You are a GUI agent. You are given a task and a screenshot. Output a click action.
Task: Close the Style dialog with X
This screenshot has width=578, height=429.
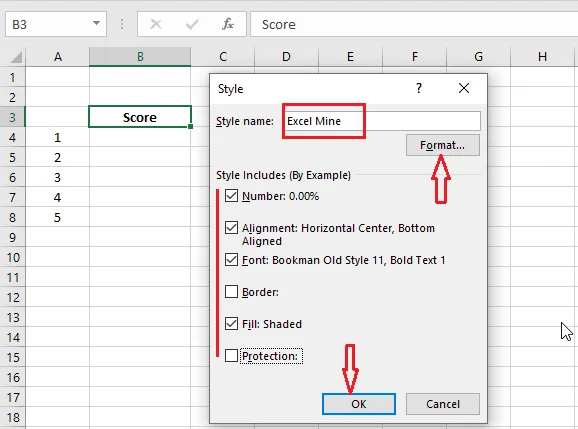[x=464, y=88]
